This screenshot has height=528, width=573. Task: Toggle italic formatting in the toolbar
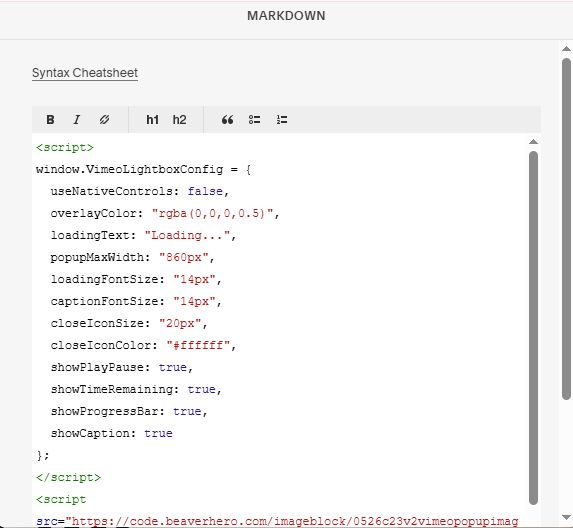coord(77,119)
